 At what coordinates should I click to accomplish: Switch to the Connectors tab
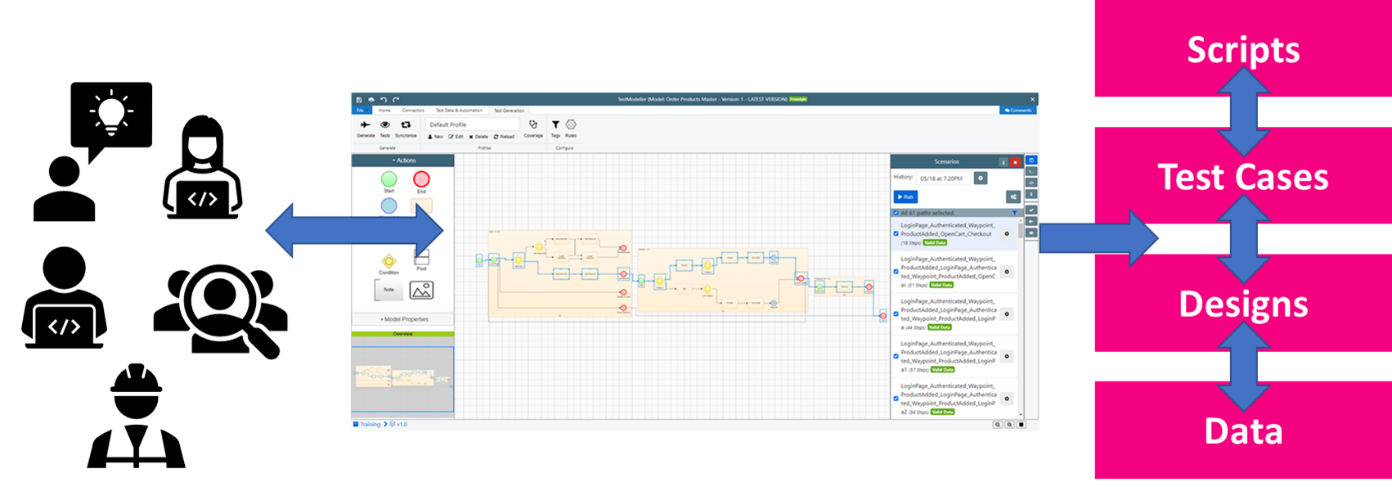[x=413, y=110]
